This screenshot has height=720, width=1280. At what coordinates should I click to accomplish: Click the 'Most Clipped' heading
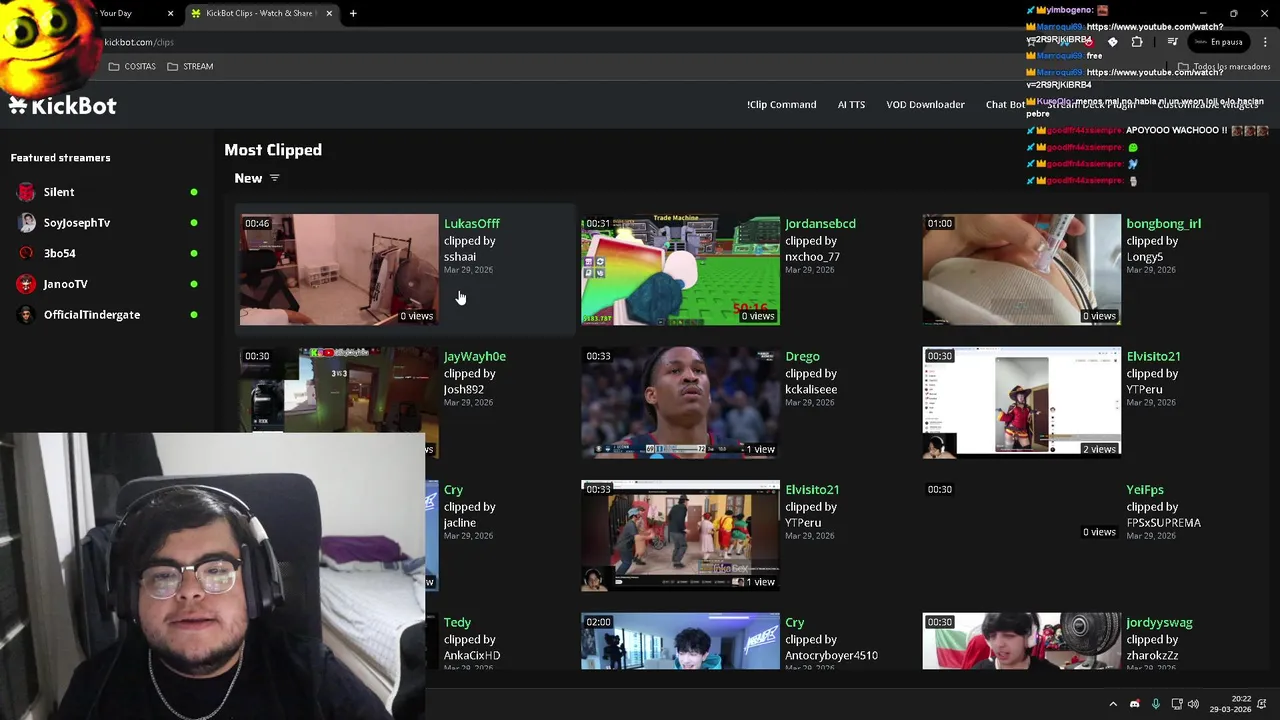273,150
